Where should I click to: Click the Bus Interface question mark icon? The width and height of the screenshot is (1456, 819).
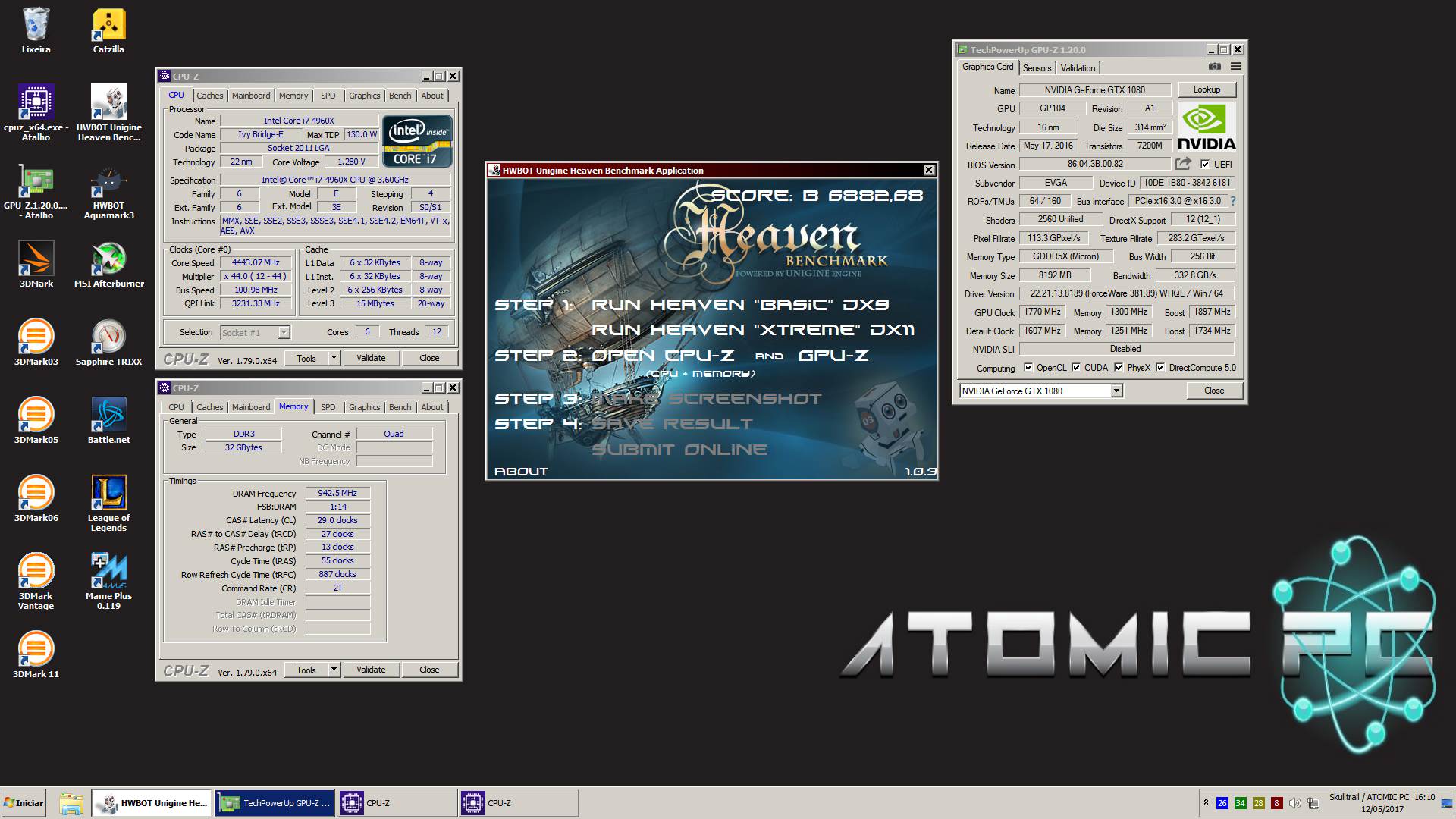tap(1232, 201)
